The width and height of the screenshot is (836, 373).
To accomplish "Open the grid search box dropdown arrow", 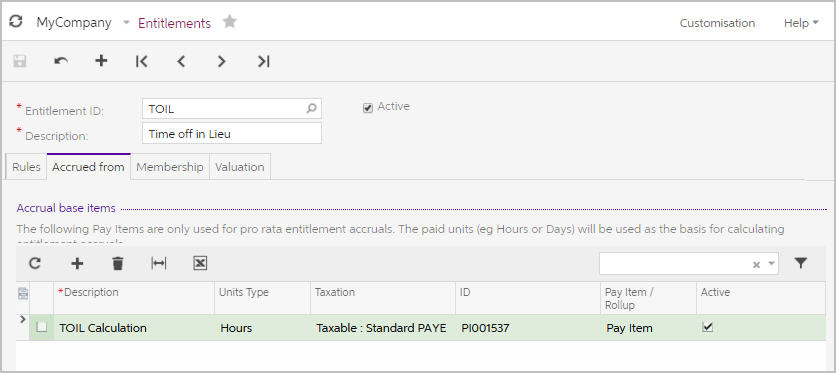I will pos(771,264).
